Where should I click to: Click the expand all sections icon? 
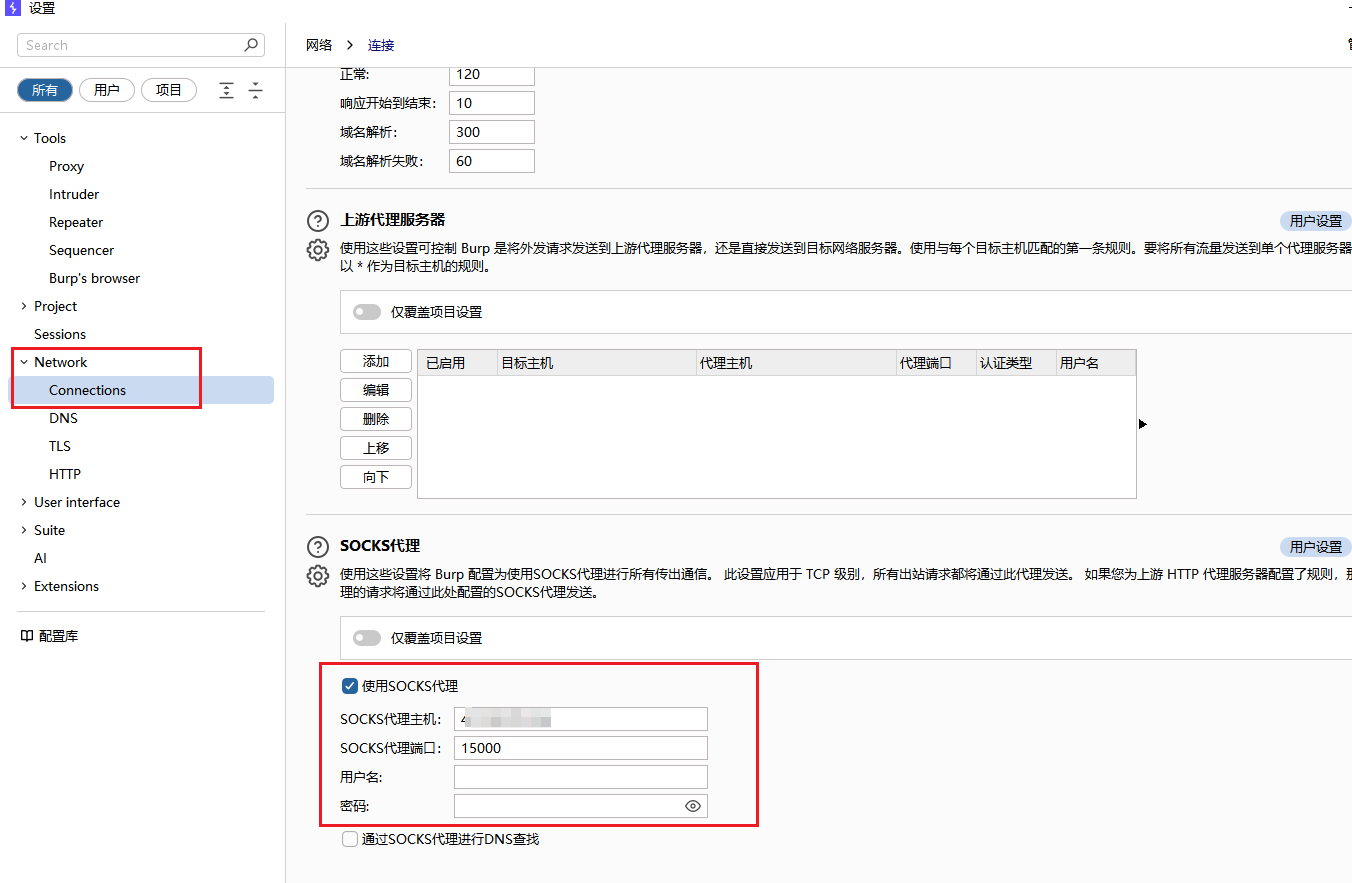[x=227, y=90]
